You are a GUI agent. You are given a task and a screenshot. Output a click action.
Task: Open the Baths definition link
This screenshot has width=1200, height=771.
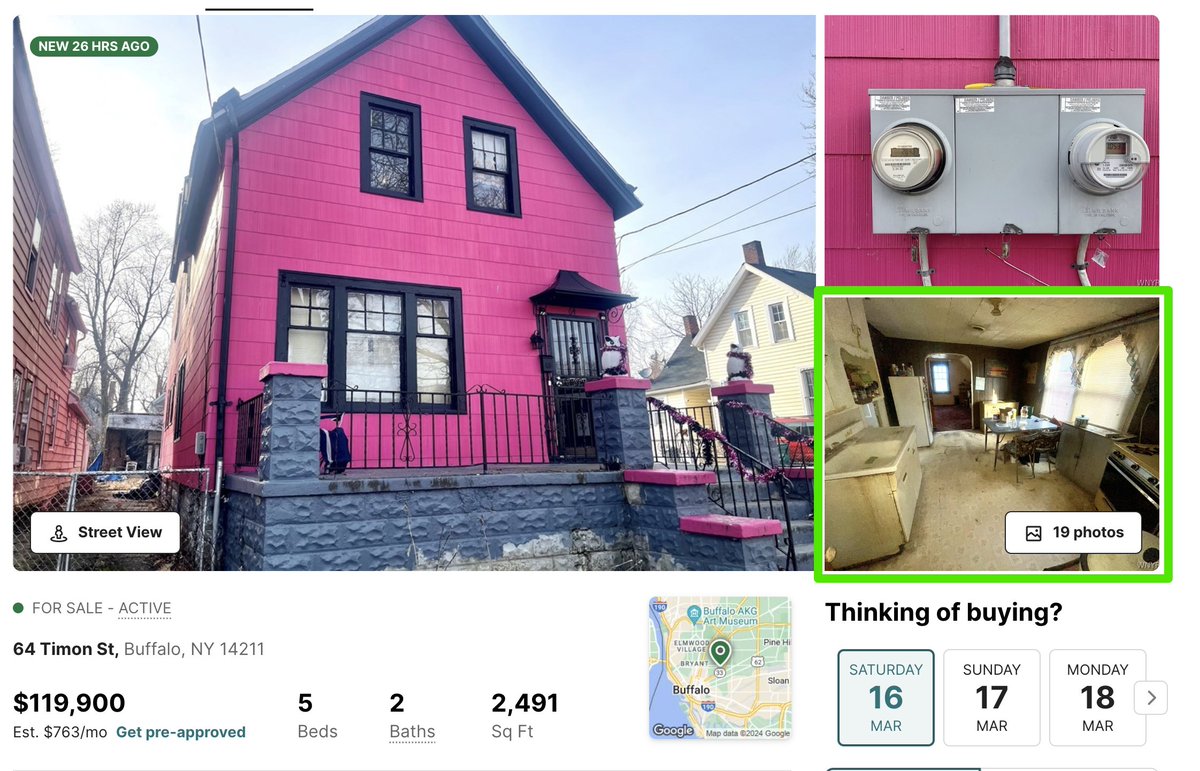click(x=412, y=732)
